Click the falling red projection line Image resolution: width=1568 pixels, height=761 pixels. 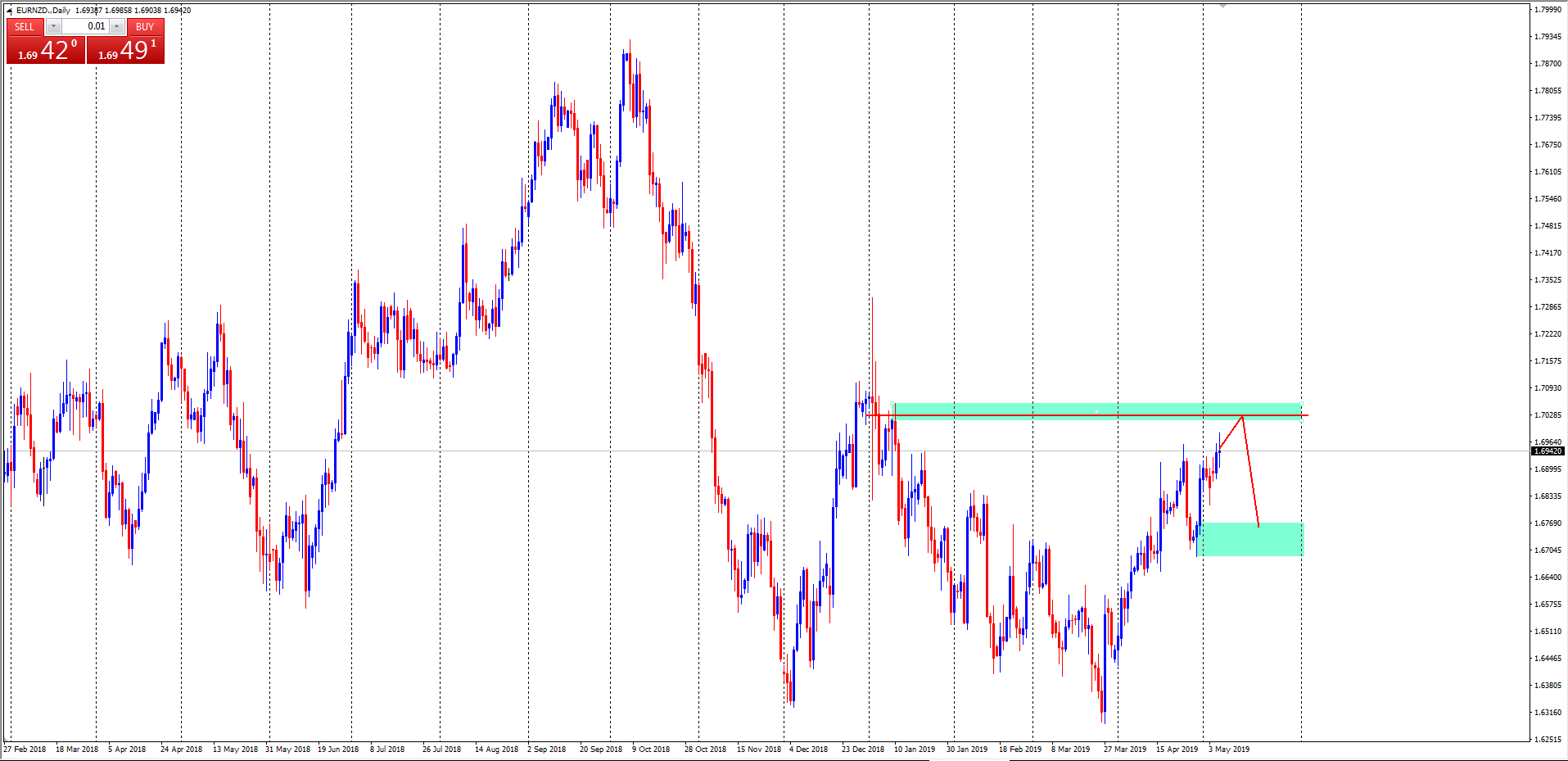(x=1250, y=471)
